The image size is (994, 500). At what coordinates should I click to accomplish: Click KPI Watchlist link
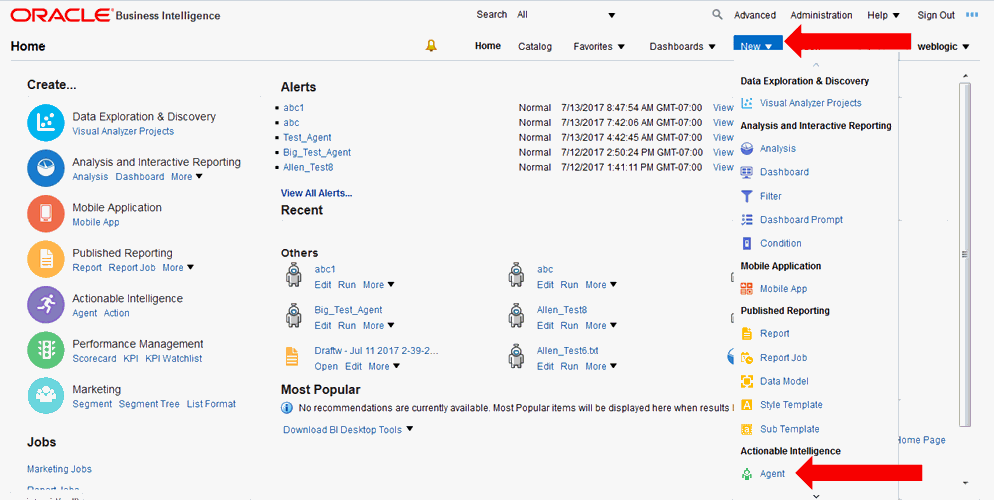click(x=174, y=359)
